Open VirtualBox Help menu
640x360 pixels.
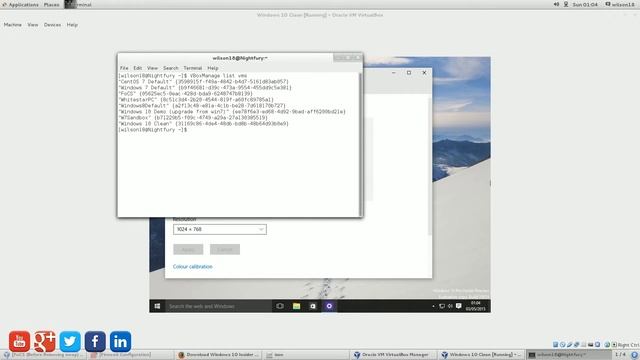pyautogui.click(x=72, y=25)
